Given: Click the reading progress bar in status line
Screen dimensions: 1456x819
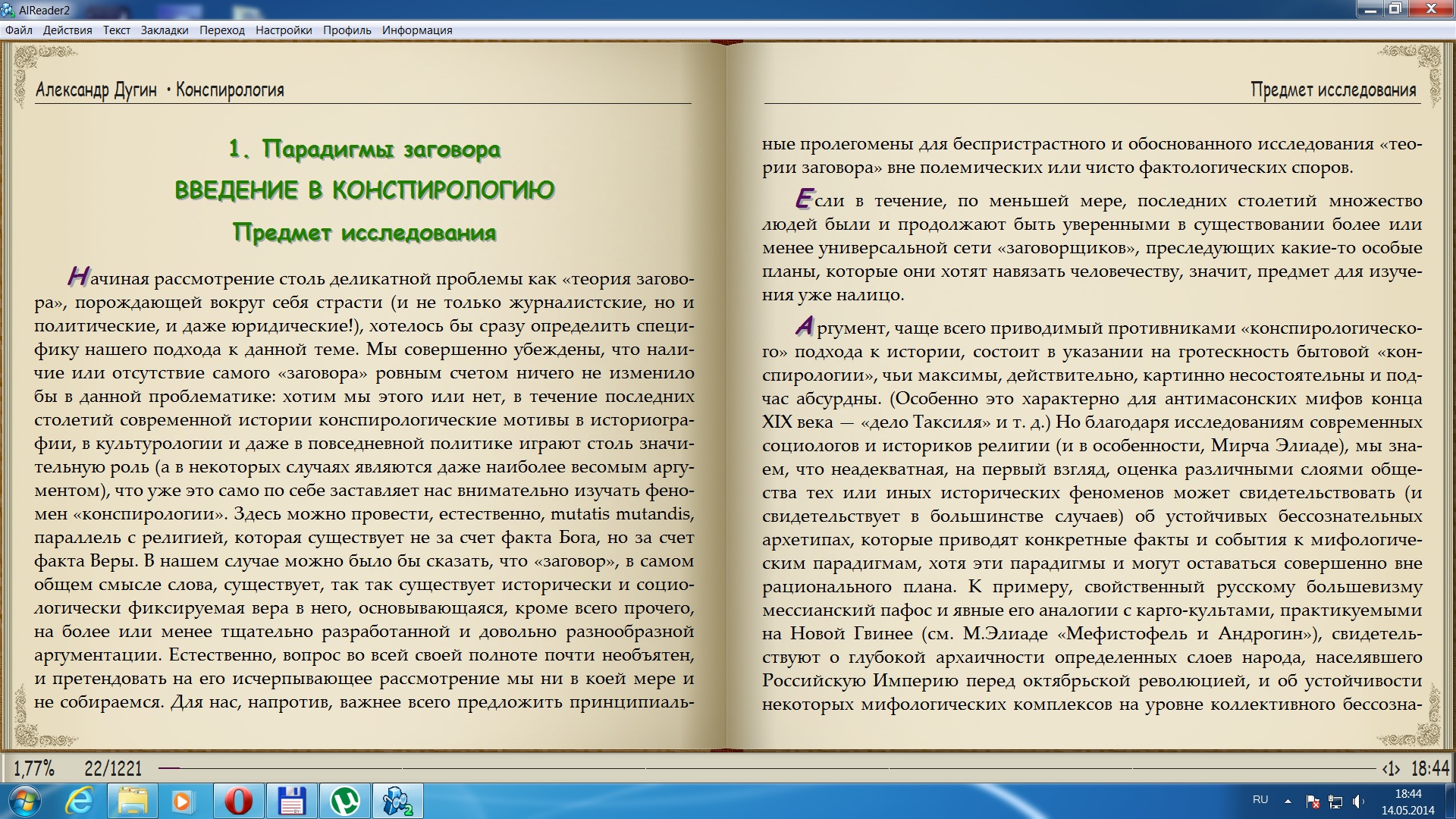Looking at the screenshot, I should 767,768.
